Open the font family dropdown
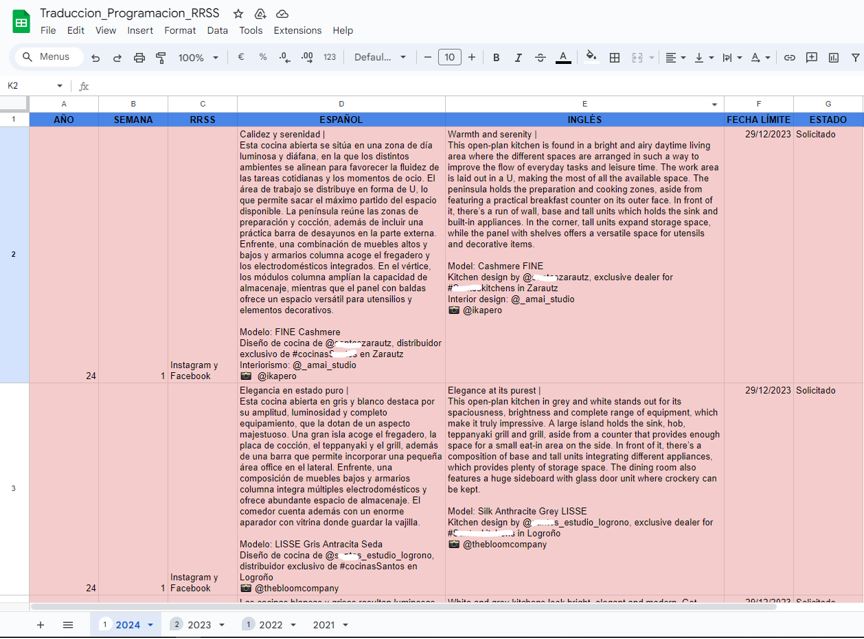The image size is (864, 639). (380, 57)
